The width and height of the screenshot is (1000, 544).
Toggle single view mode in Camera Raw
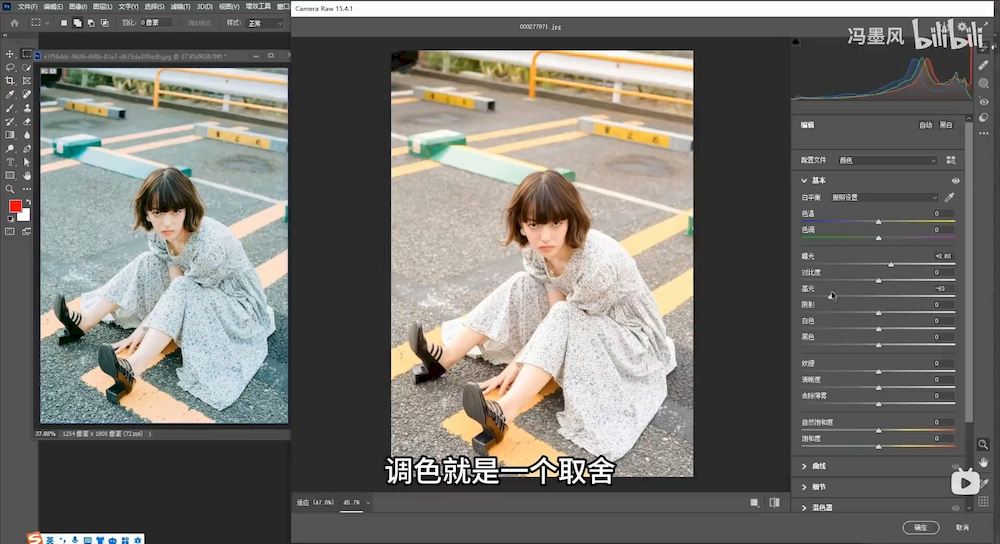[754, 503]
